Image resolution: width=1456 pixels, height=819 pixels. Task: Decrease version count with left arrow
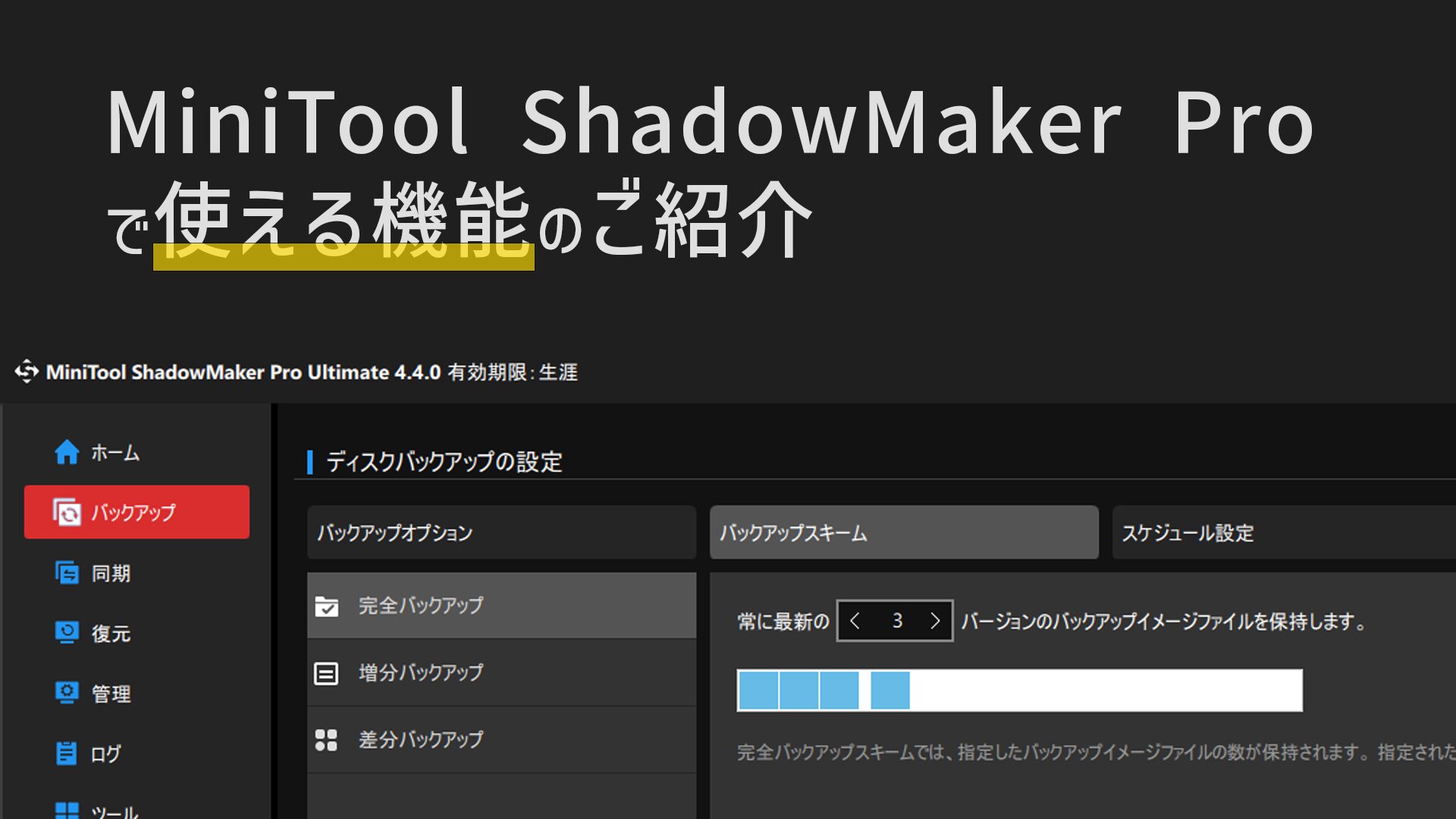(855, 621)
